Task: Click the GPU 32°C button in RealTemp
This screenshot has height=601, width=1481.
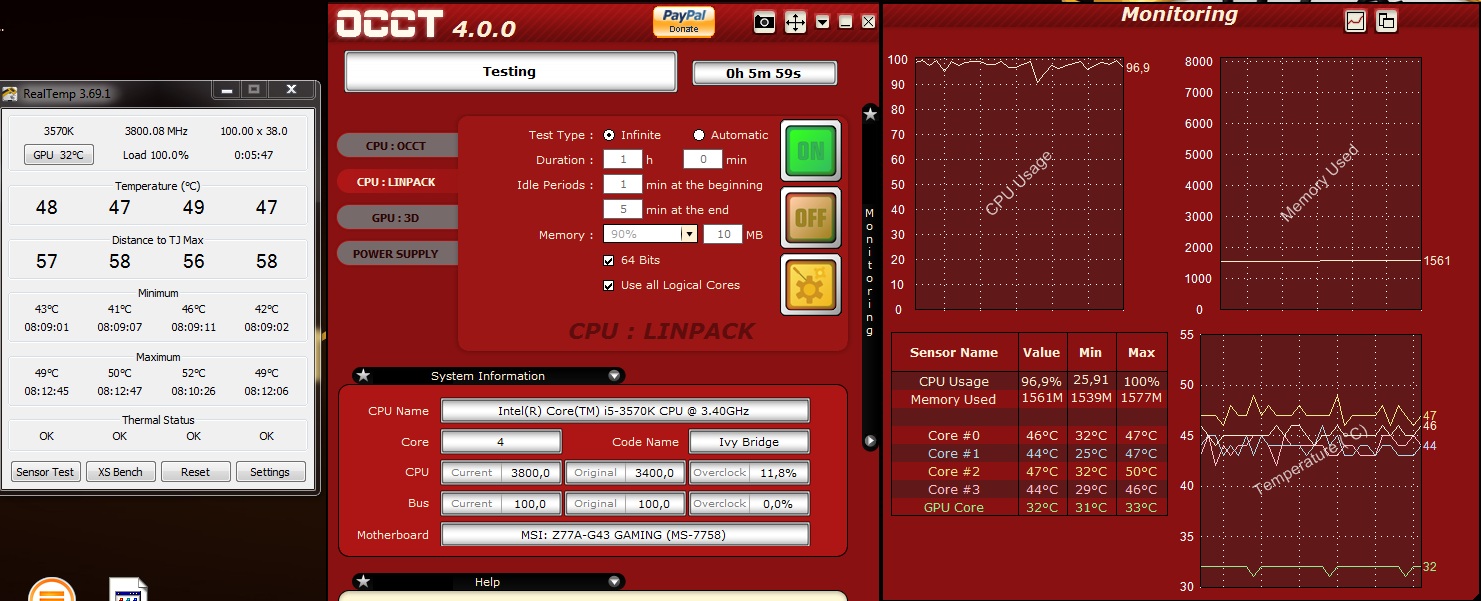Action: pos(59,155)
